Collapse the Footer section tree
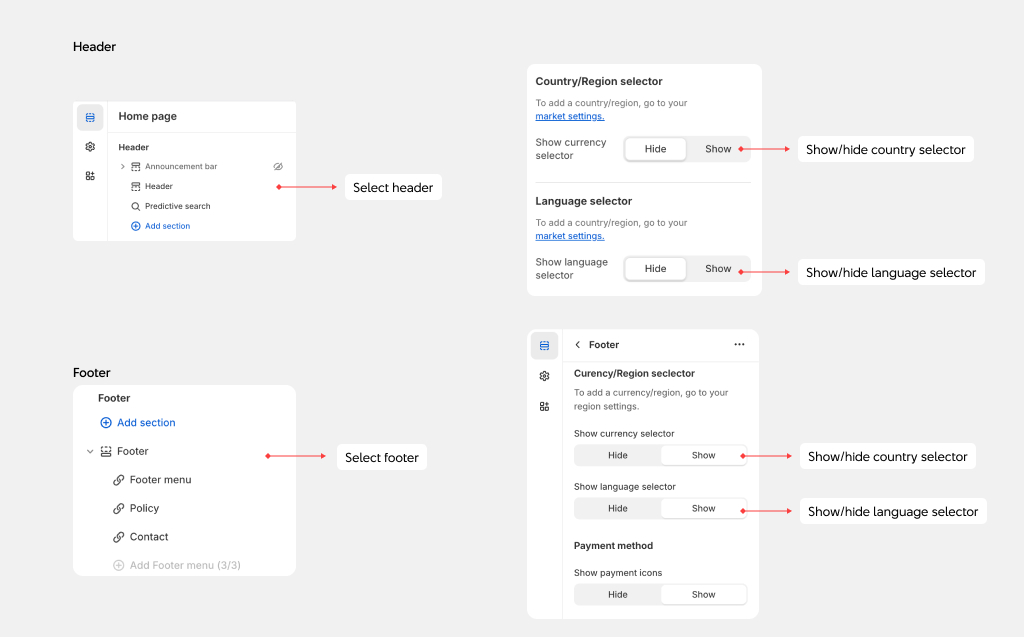Viewport: 1024px width, 637px height. [90, 452]
